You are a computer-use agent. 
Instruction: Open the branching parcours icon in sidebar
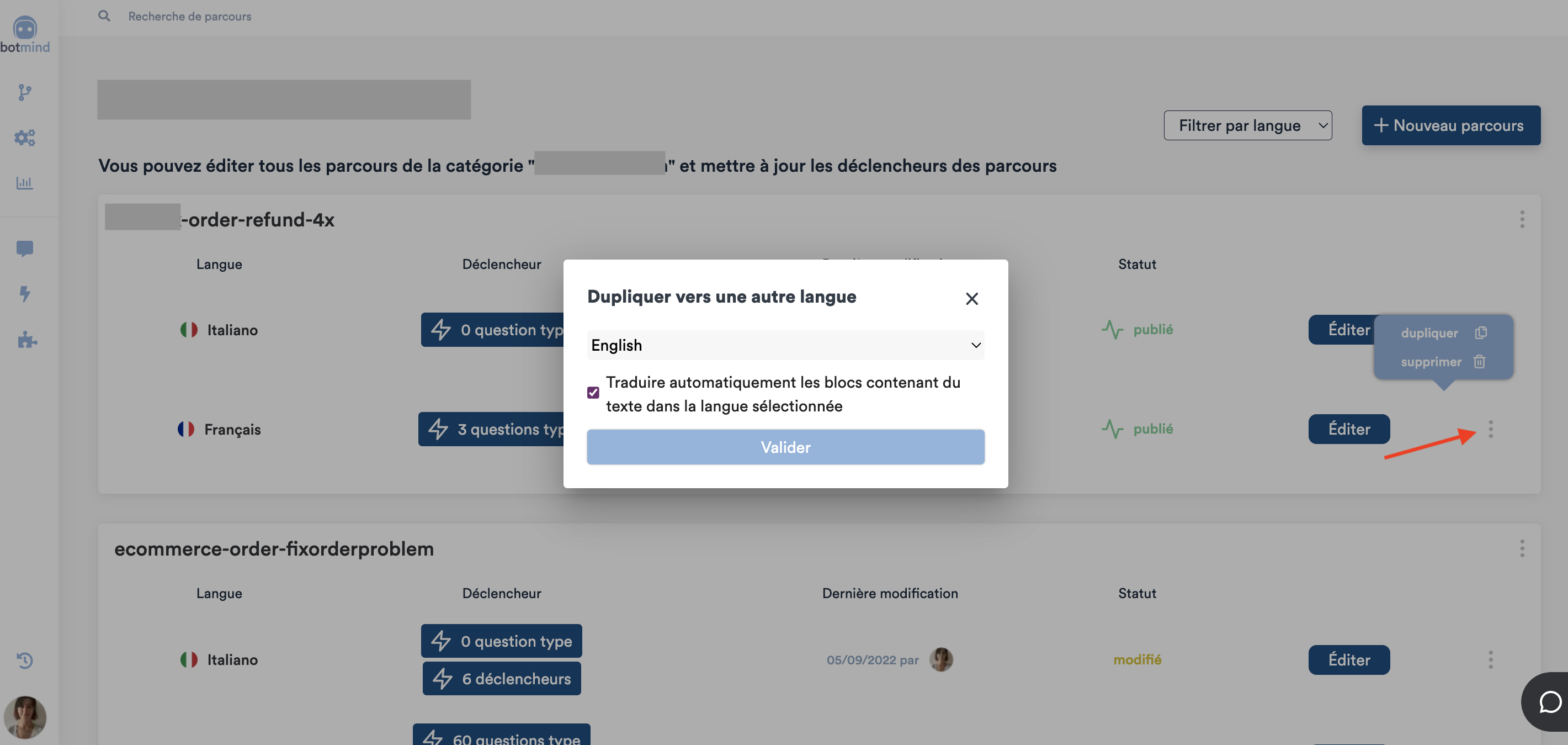coord(24,92)
